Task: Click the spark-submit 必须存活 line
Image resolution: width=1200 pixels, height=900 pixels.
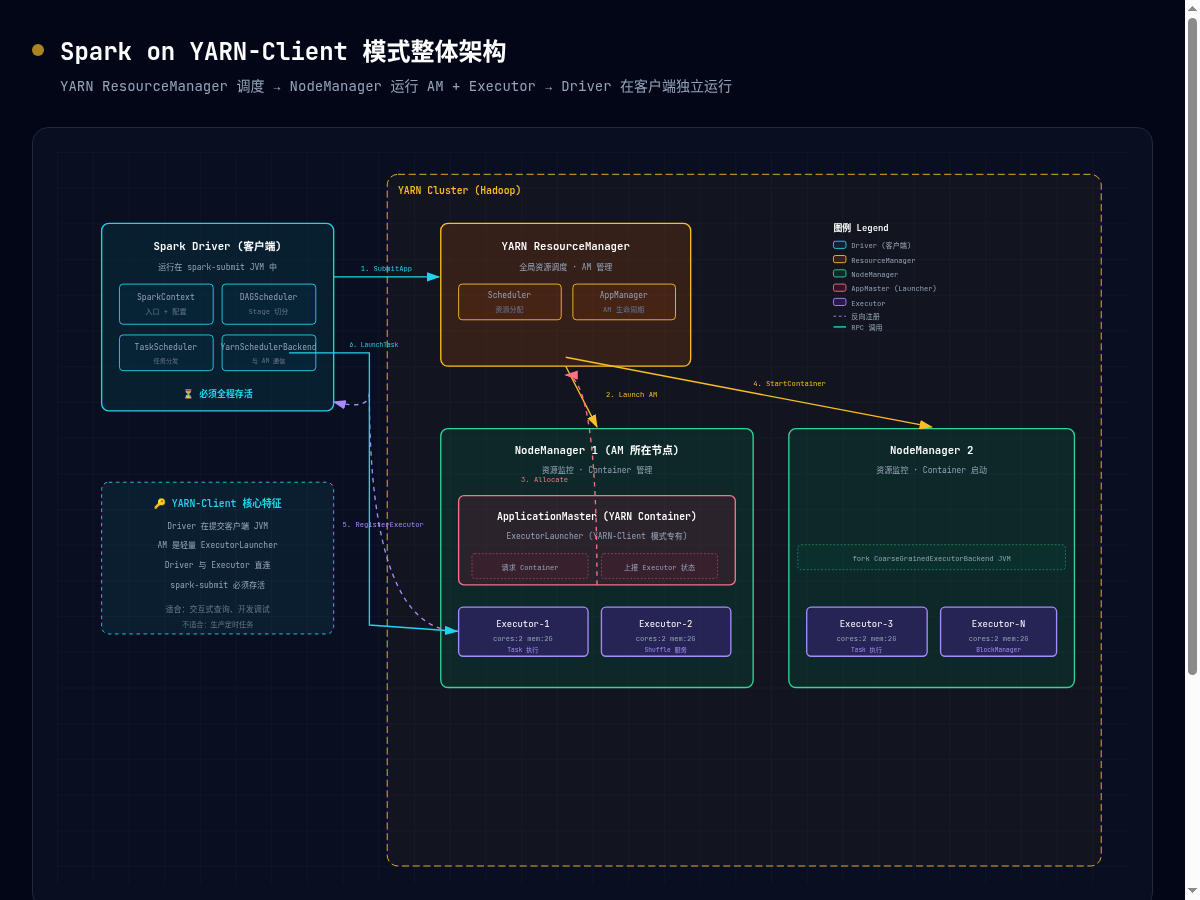Action: (217, 585)
